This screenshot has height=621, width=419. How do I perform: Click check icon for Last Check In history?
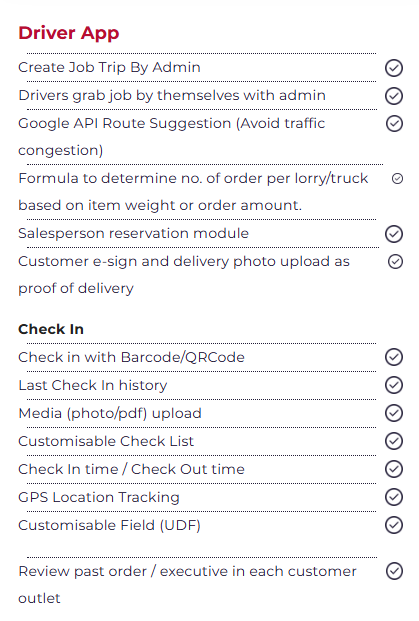click(x=394, y=385)
